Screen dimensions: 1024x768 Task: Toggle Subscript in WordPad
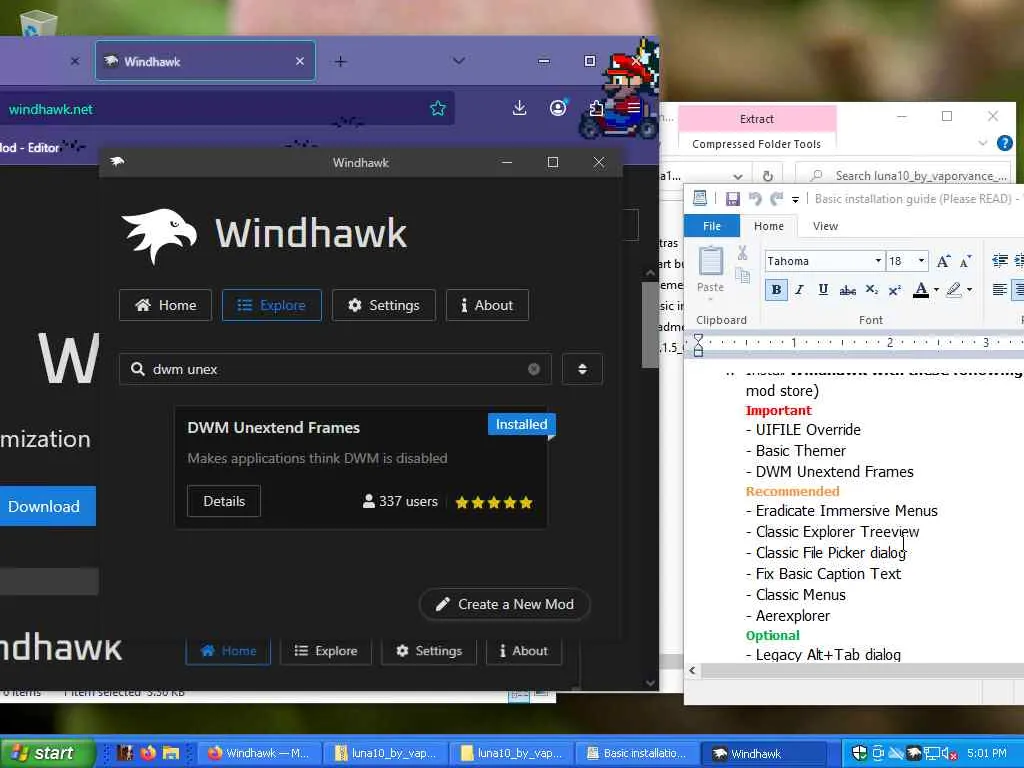(872, 290)
